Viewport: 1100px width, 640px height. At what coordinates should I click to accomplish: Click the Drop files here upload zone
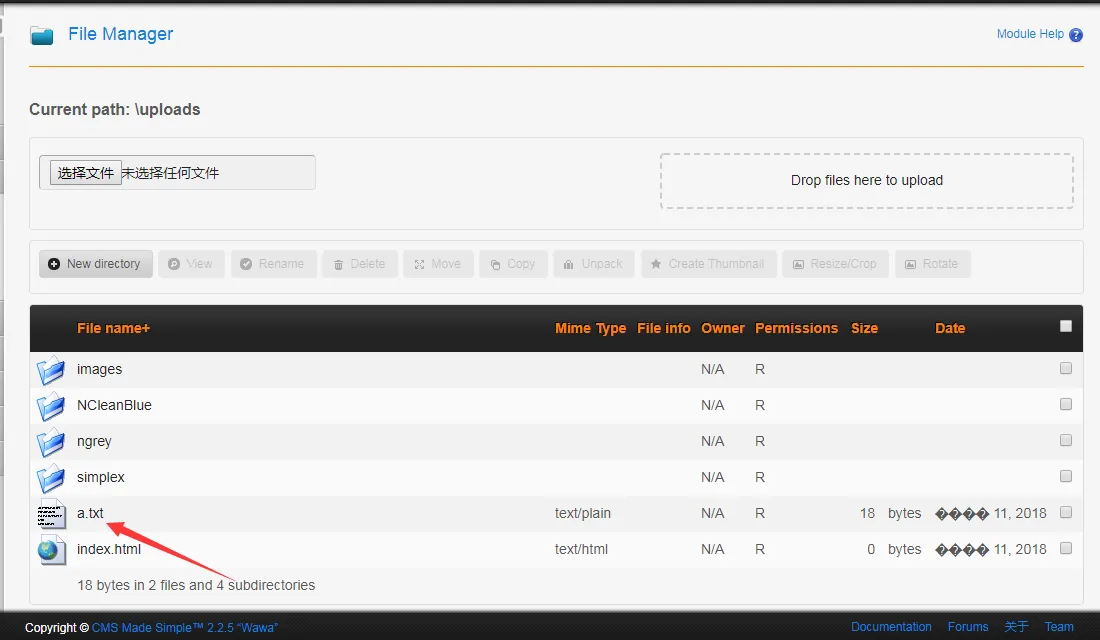click(x=866, y=181)
